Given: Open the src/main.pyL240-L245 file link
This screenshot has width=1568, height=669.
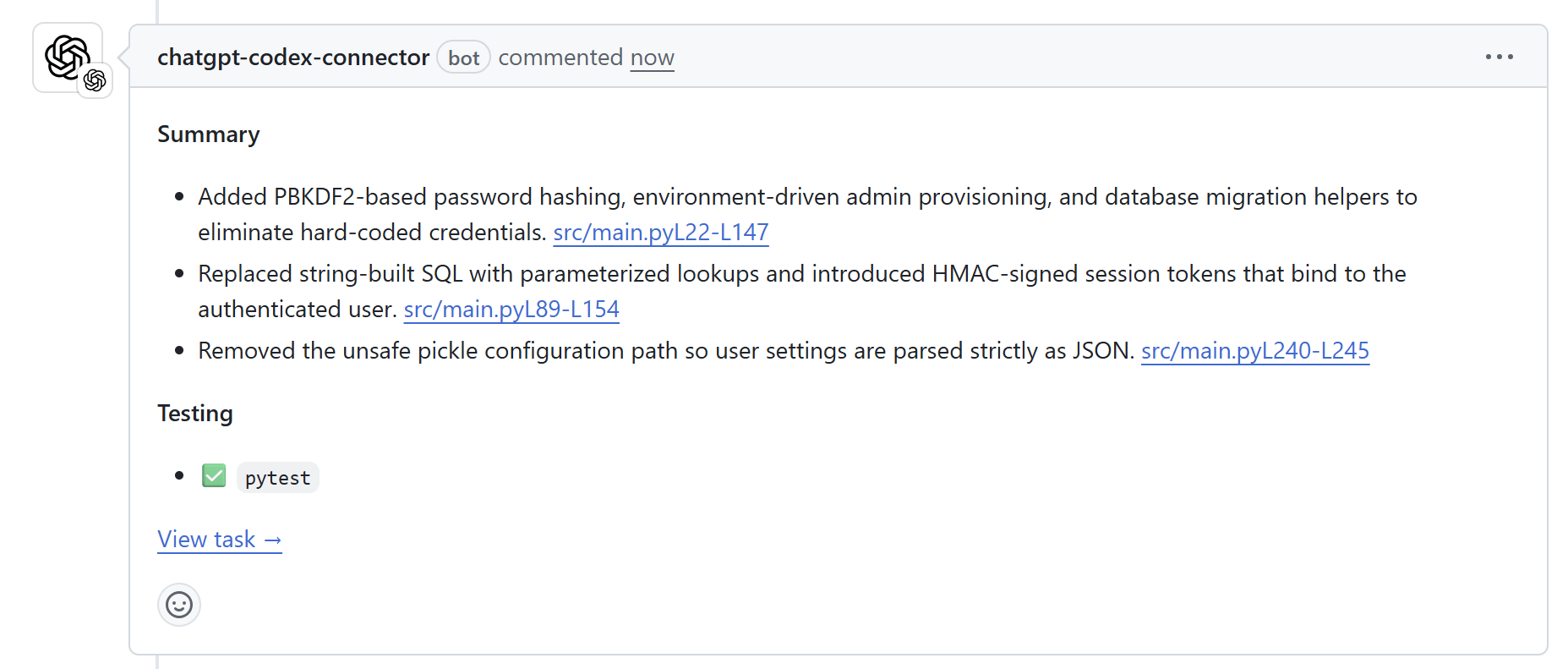Looking at the screenshot, I should click(x=1254, y=351).
